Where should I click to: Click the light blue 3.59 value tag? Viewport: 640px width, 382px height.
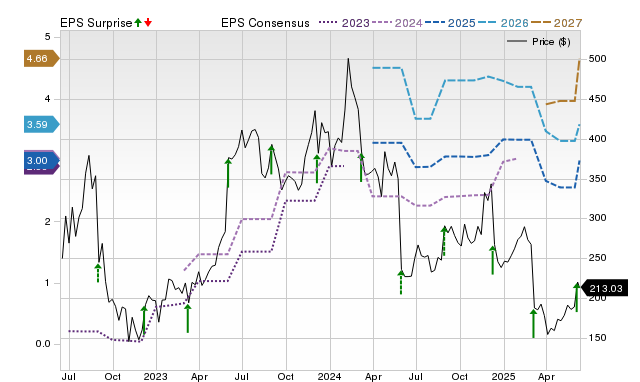[42, 124]
